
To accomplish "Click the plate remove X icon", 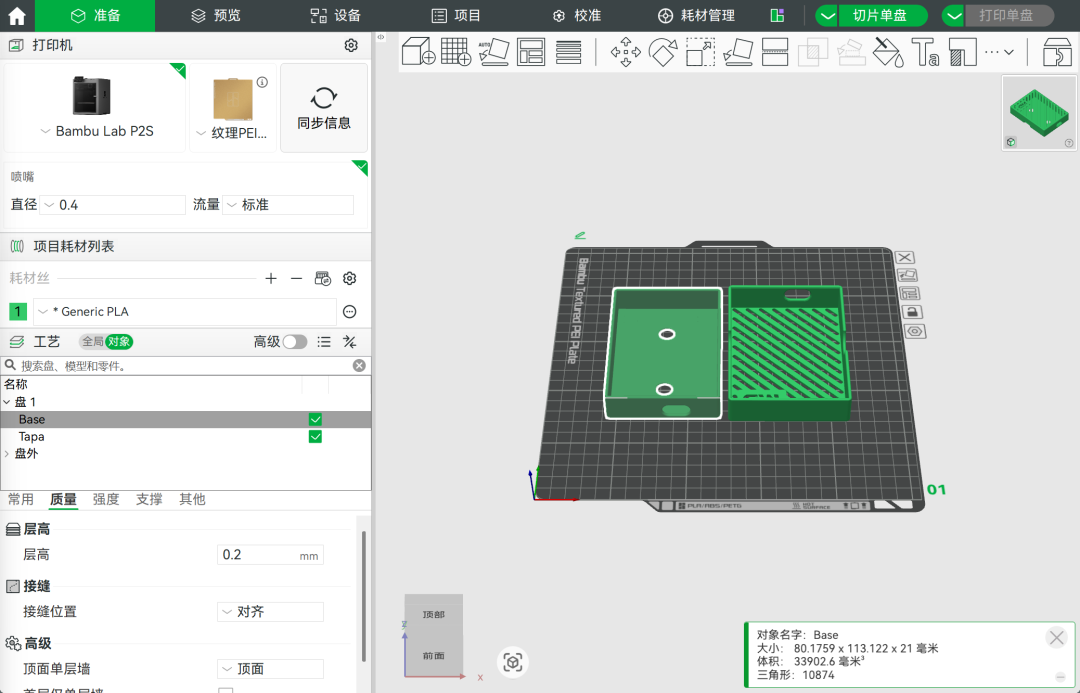I will click(x=905, y=257).
